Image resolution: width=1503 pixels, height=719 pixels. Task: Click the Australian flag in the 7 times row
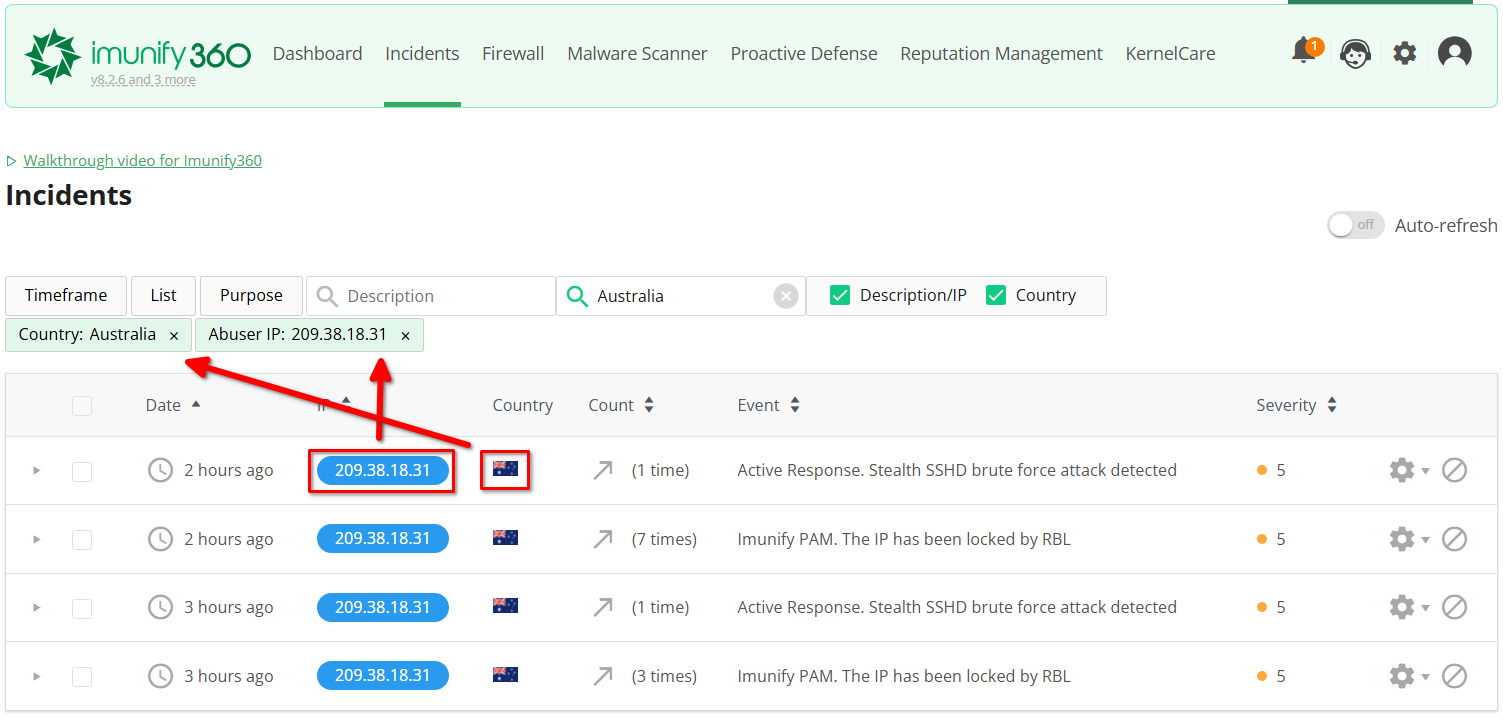pos(505,538)
